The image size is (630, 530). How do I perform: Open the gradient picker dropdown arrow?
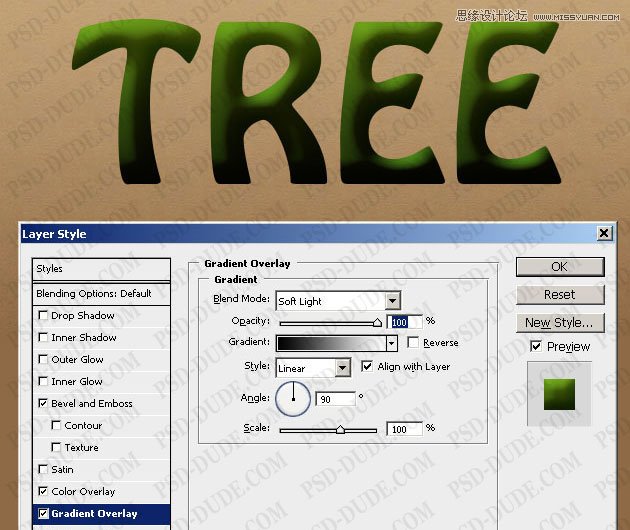(392, 343)
